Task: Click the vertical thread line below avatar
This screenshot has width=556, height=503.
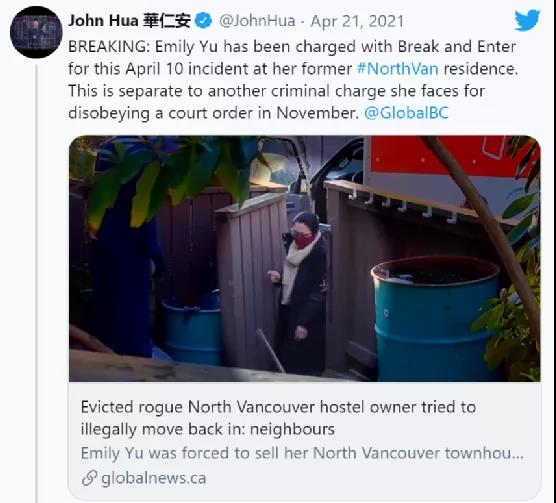Action: pos(36,284)
